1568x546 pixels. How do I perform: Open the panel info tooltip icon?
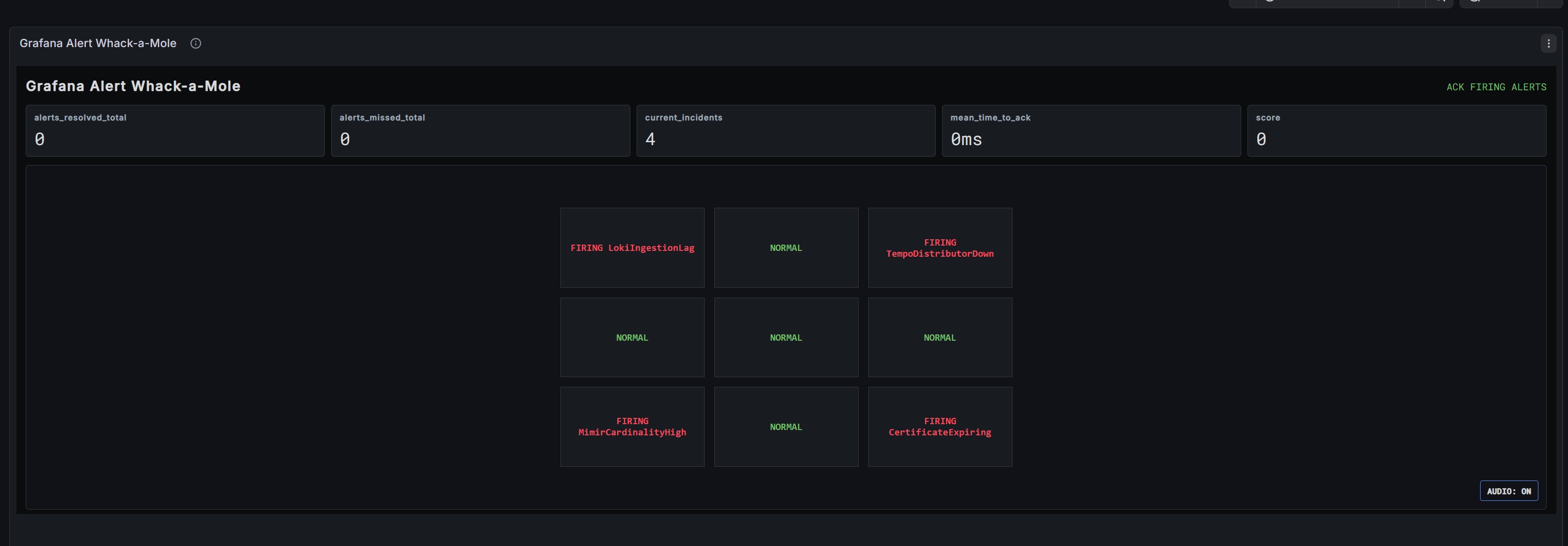[195, 43]
